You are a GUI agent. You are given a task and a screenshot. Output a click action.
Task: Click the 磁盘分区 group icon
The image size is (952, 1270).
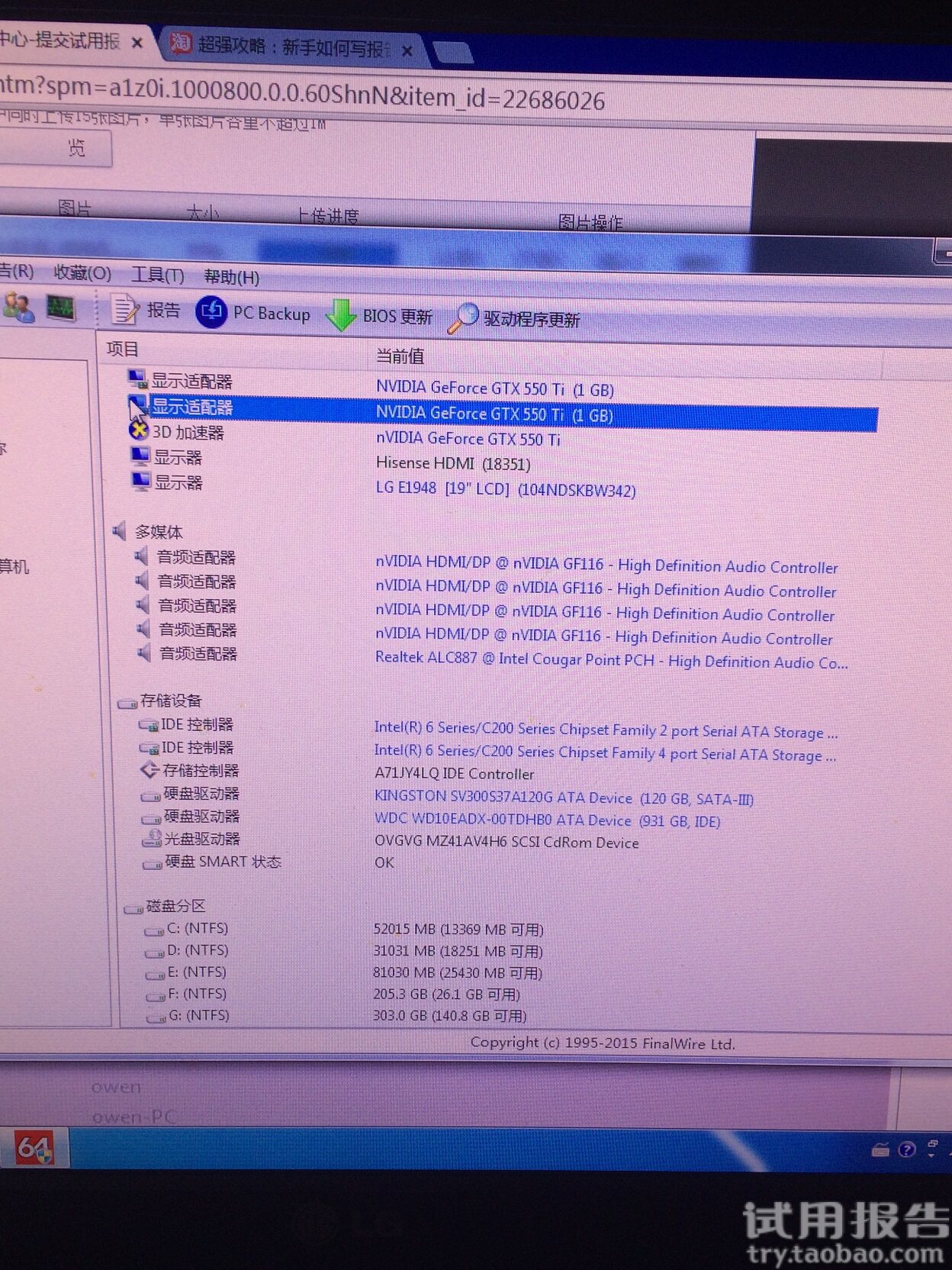point(133,907)
